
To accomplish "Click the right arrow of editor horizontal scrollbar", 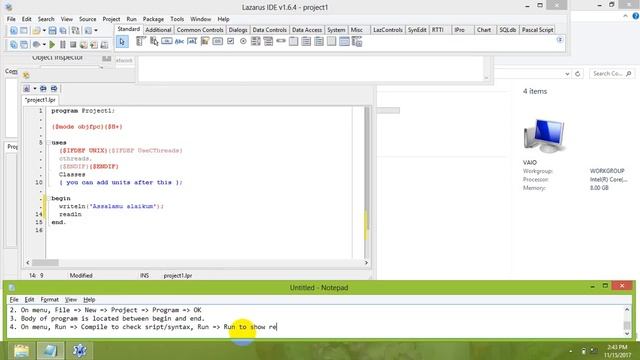I will [366, 263].
